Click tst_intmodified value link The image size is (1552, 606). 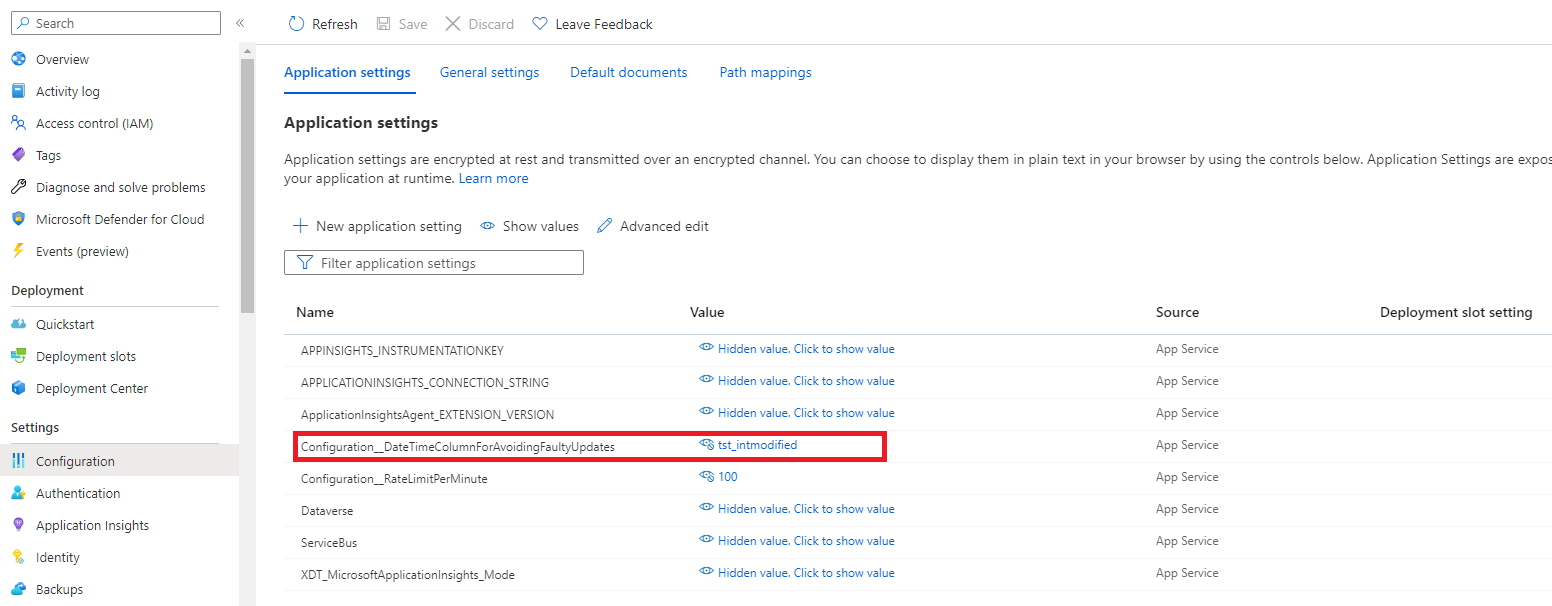click(x=757, y=445)
